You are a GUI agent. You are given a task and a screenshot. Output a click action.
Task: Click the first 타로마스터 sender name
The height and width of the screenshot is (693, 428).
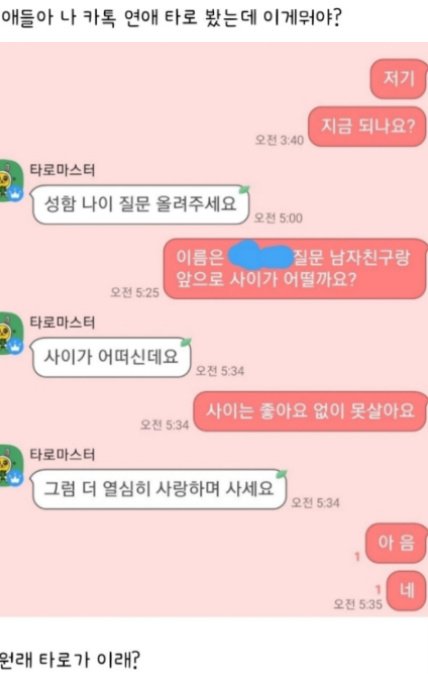coord(62,170)
